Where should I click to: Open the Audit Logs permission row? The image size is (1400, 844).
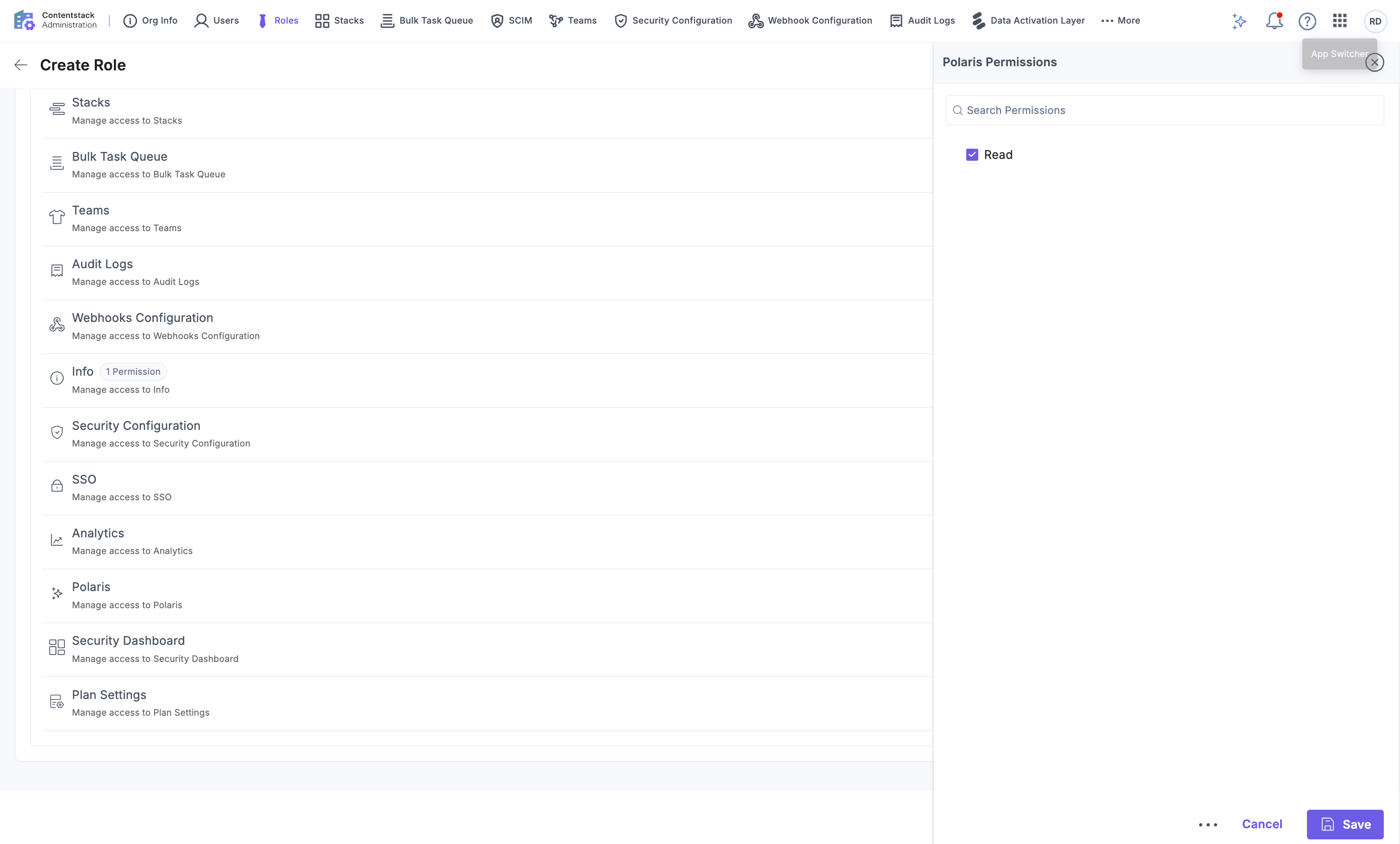click(487, 273)
